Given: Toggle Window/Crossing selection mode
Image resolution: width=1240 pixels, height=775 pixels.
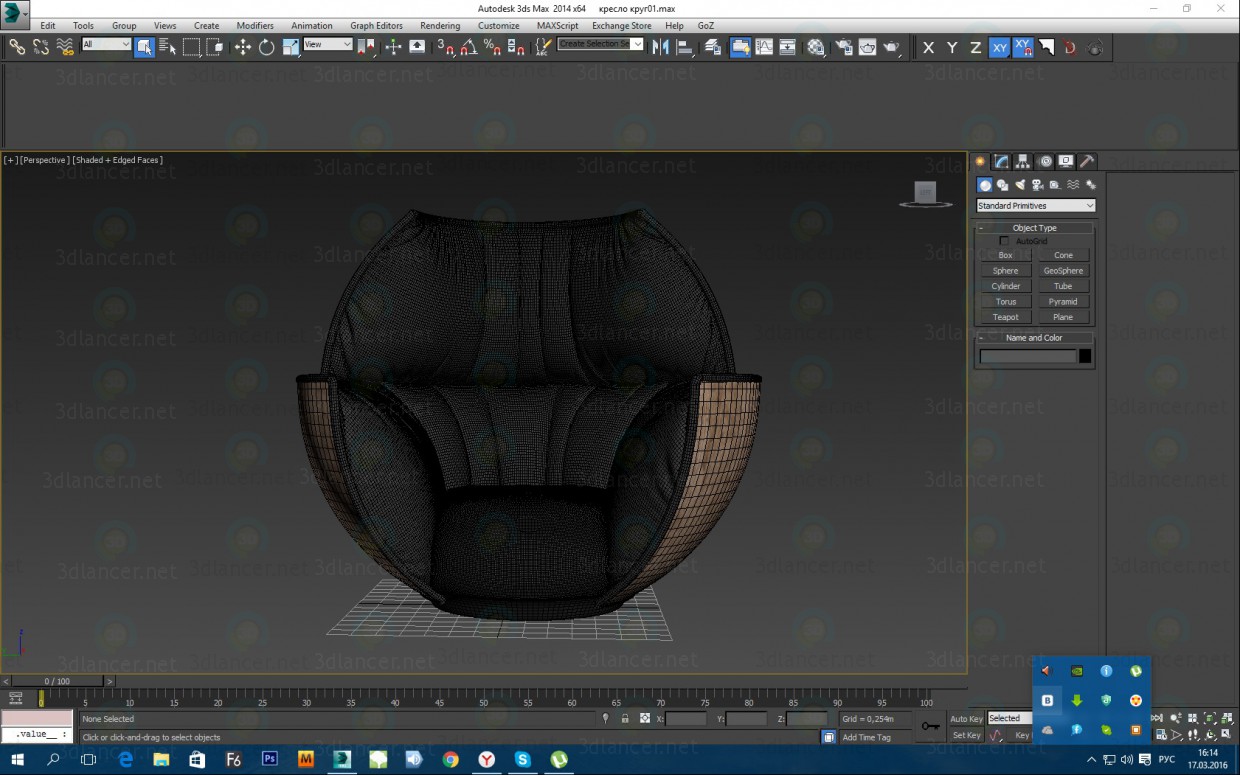Looking at the screenshot, I should [214, 46].
